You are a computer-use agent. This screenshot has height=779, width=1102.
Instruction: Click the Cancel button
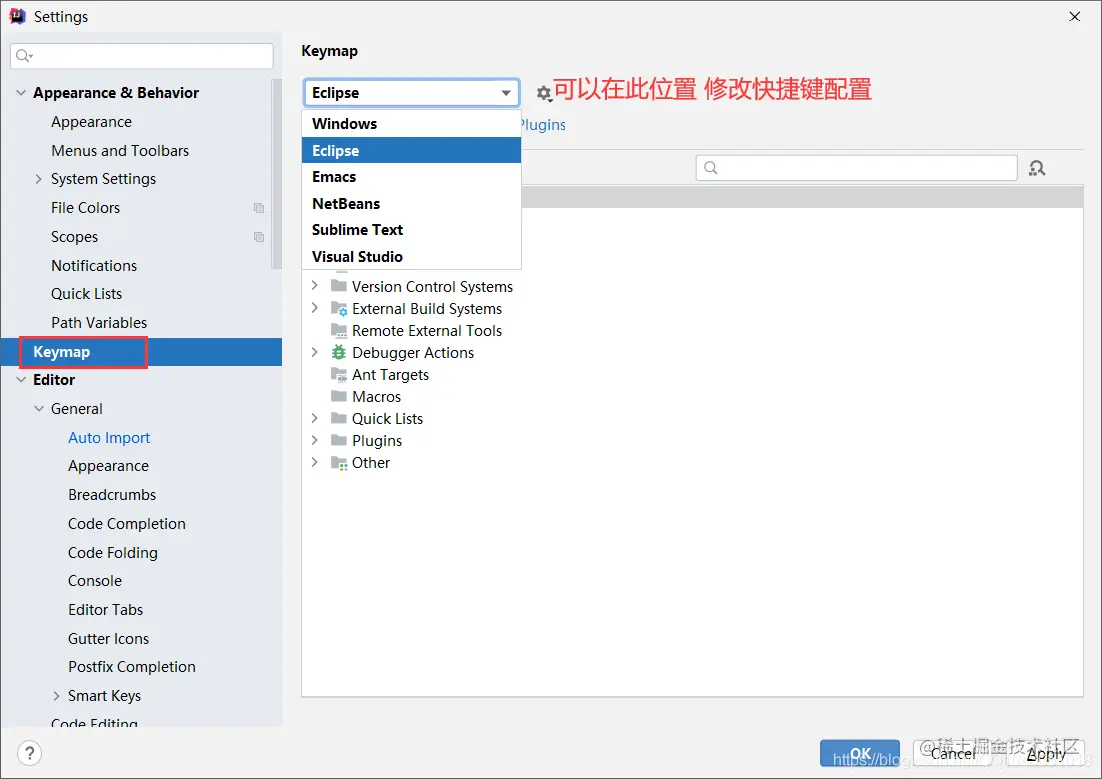point(952,754)
